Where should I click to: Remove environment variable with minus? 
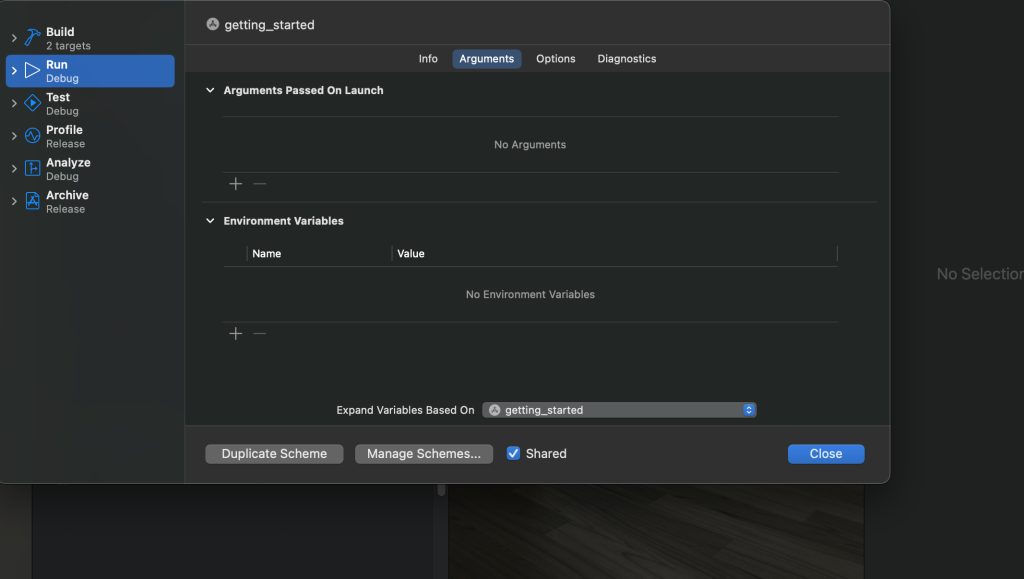(259, 334)
